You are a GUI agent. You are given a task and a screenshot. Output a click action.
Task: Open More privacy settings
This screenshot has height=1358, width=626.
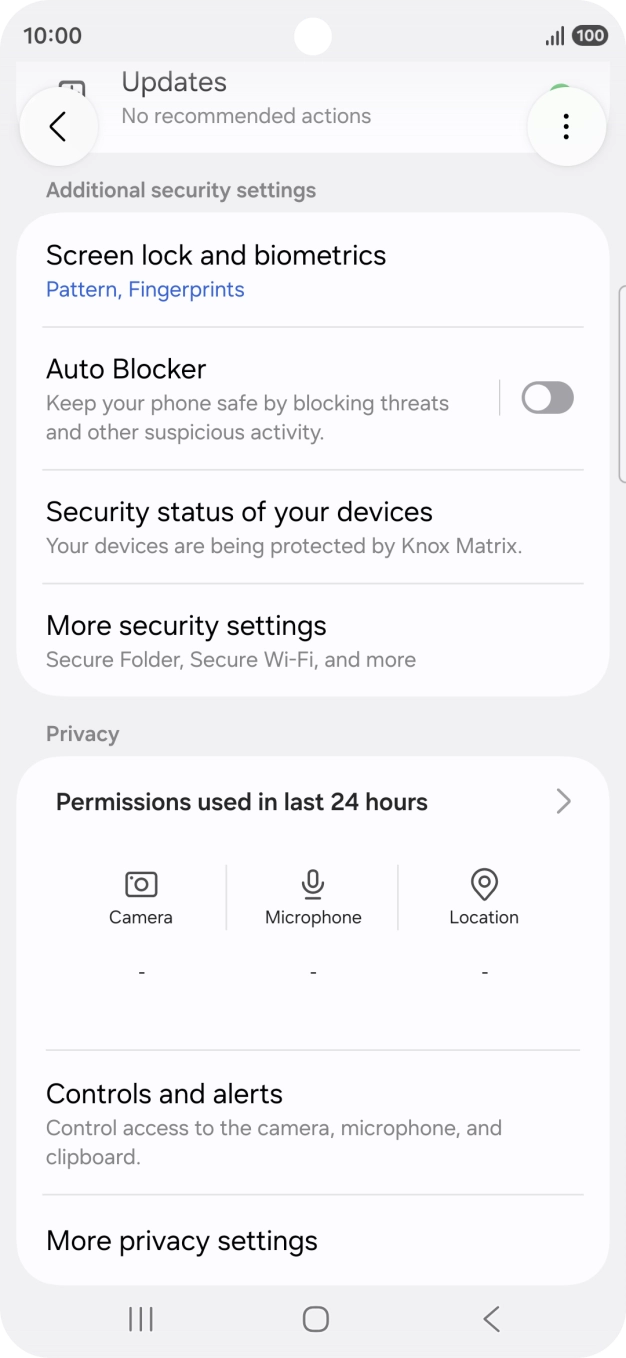[181, 1241]
